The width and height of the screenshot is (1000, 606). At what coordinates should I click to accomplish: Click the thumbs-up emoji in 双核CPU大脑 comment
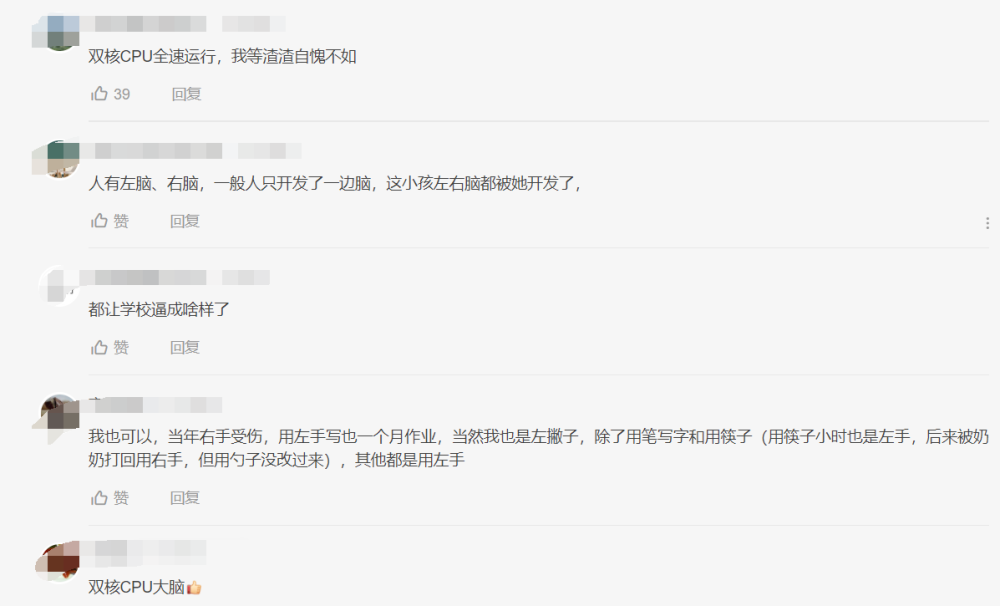pos(194,588)
